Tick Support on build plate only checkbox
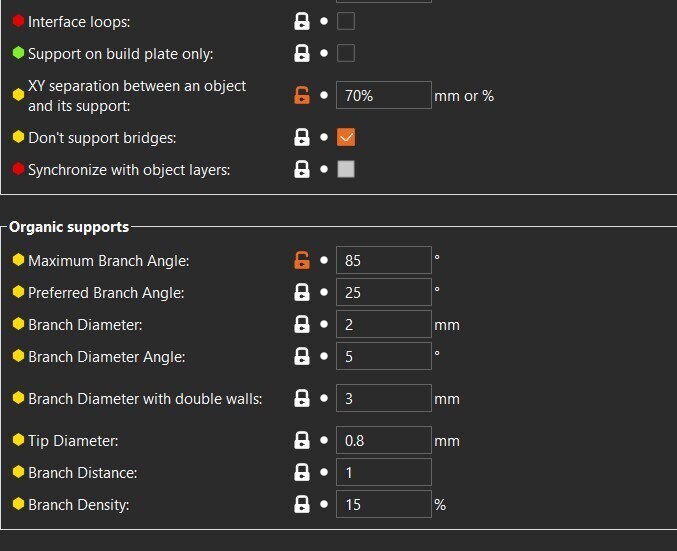Screen dimensions: 677x551 pyautogui.click(x=346, y=53)
